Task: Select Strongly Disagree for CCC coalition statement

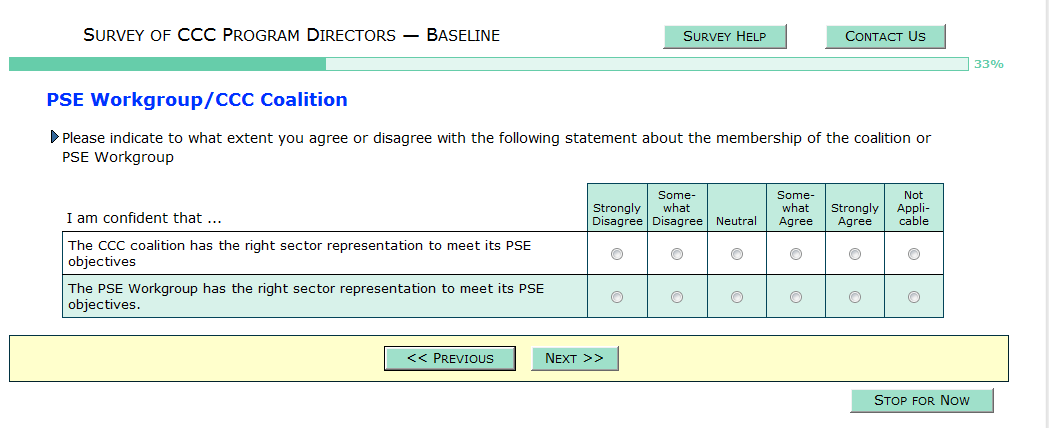Action: [617, 254]
